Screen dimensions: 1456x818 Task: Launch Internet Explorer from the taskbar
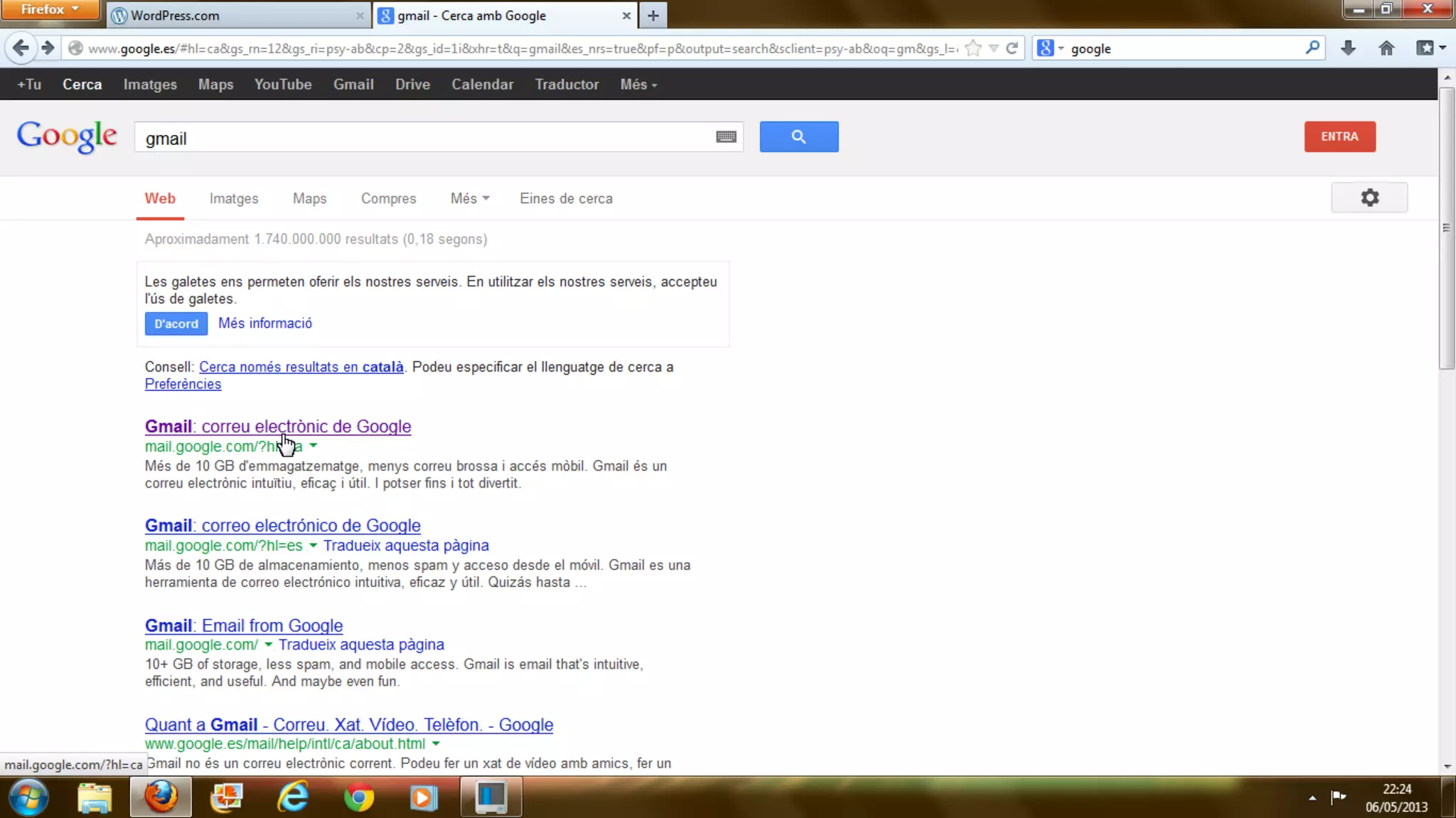293,797
